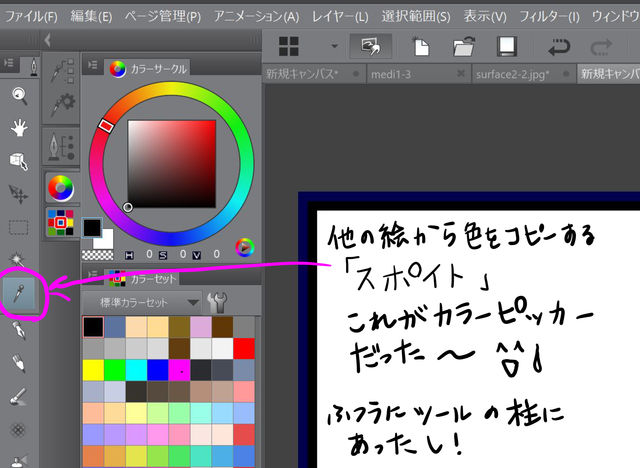The height and width of the screenshot is (468, 640).
Task: Click the Save disk icon
Action: pos(507,46)
